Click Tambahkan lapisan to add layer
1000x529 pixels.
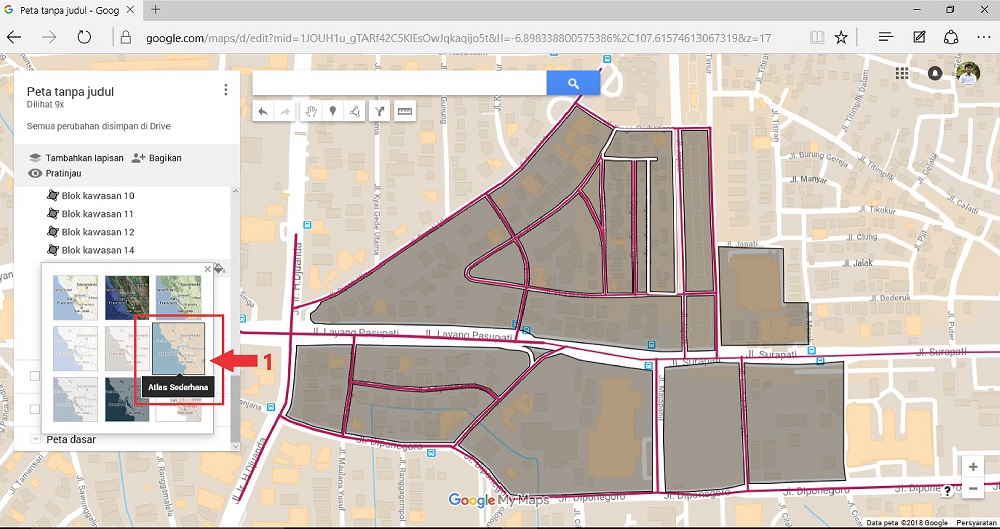[x=77, y=158]
